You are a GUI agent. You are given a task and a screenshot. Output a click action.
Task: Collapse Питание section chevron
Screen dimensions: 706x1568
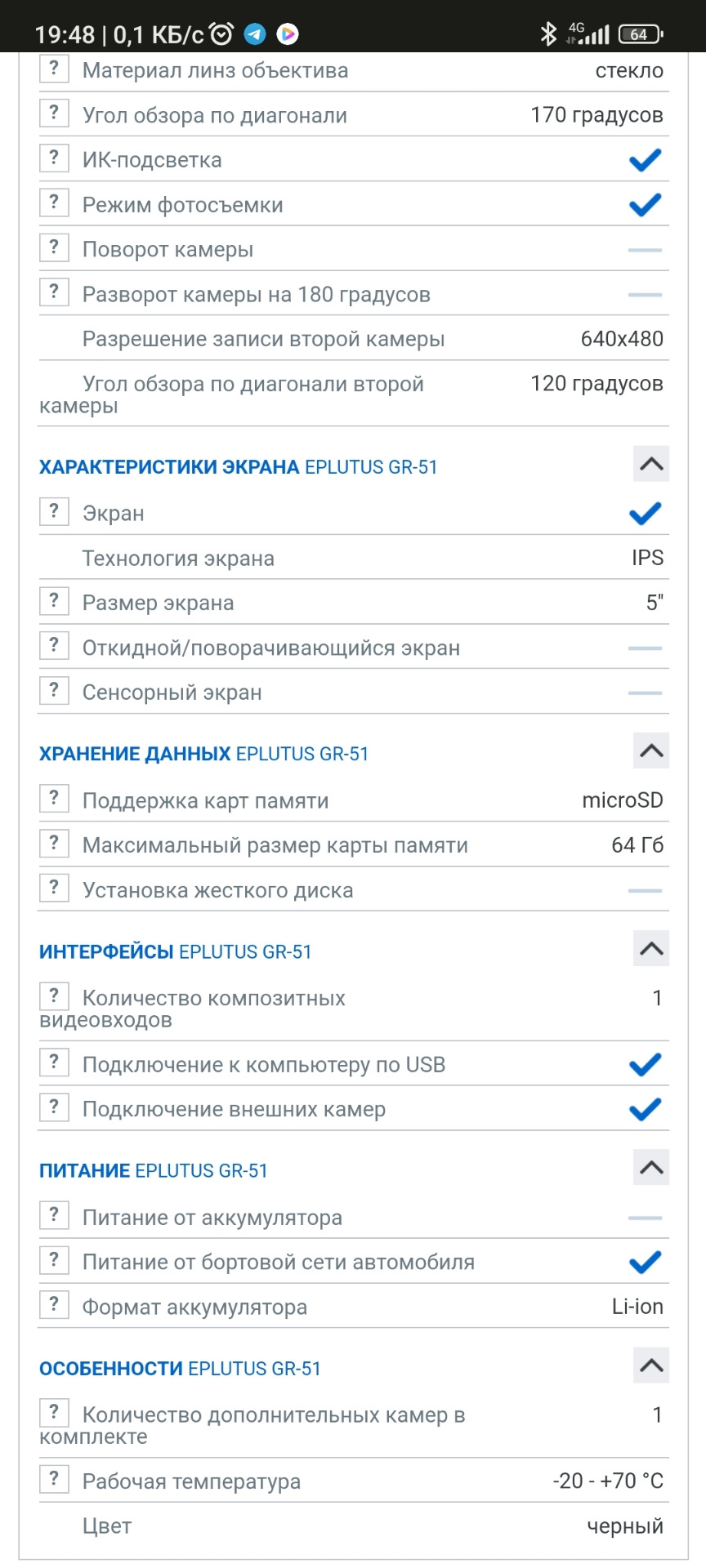[x=651, y=1167]
